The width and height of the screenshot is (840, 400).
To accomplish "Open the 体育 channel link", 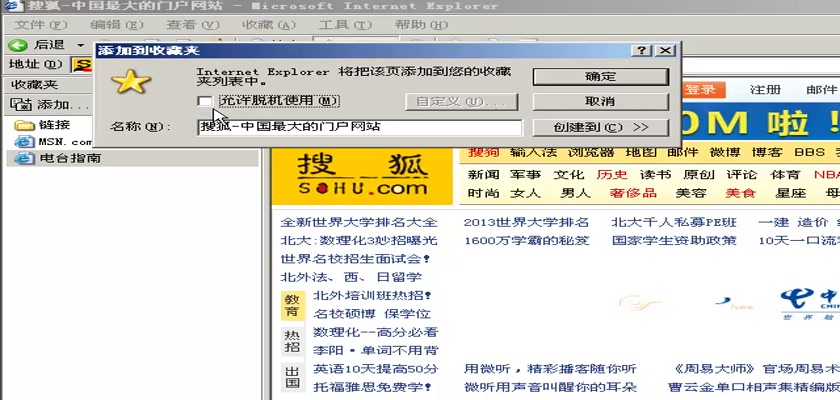I will pyautogui.click(x=785, y=175).
